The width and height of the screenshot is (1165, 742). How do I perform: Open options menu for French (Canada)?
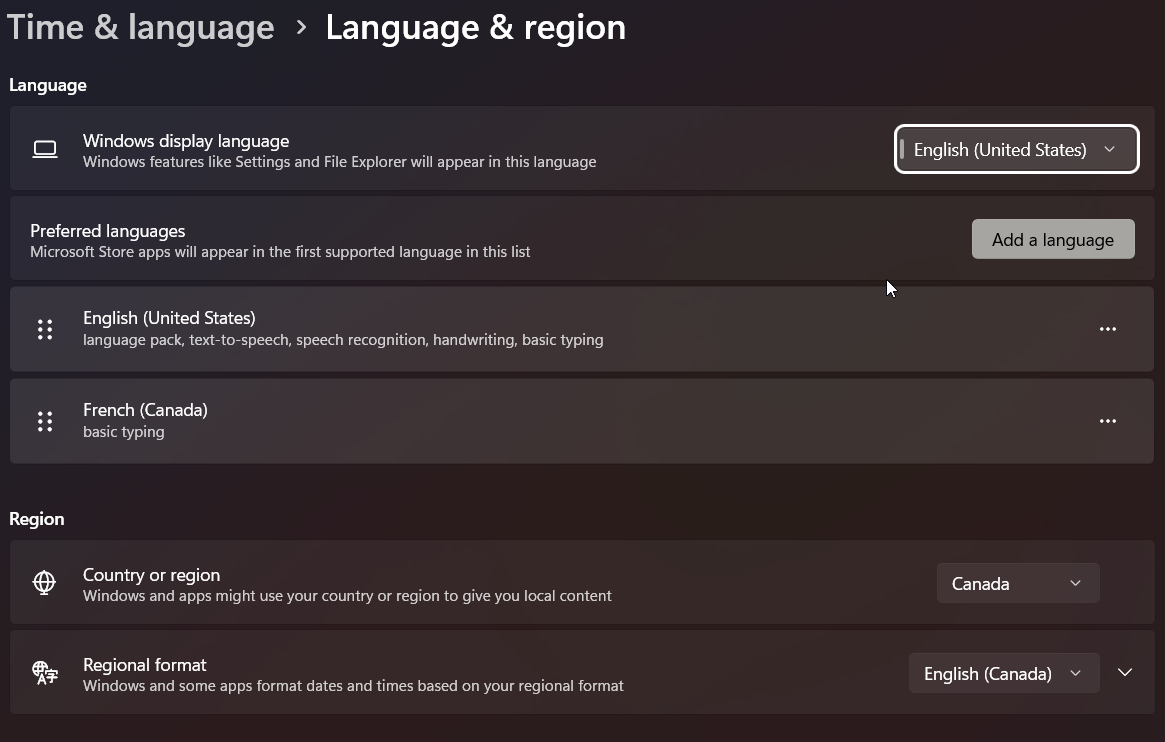click(1107, 420)
